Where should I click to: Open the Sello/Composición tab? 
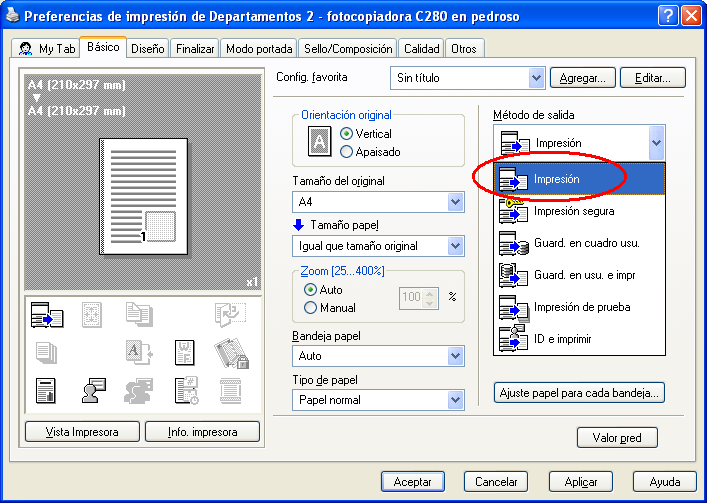pyautogui.click(x=348, y=49)
